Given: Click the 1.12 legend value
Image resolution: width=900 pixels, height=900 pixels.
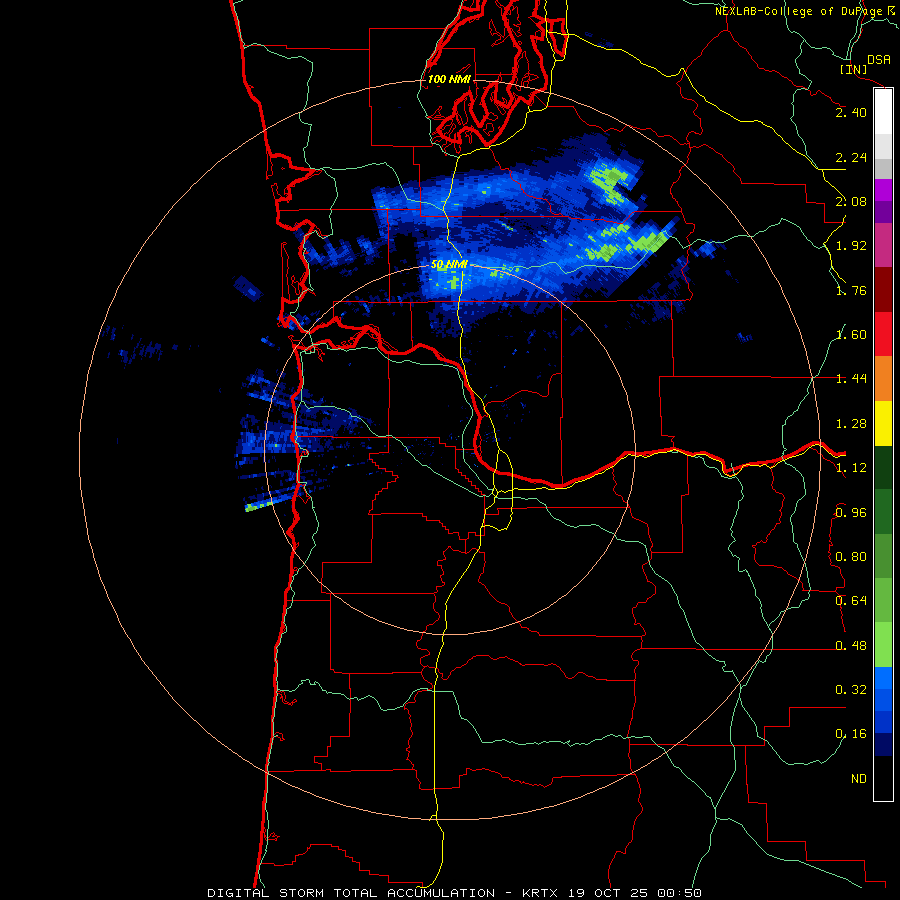Looking at the screenshot, I should [x=851, y=468].
